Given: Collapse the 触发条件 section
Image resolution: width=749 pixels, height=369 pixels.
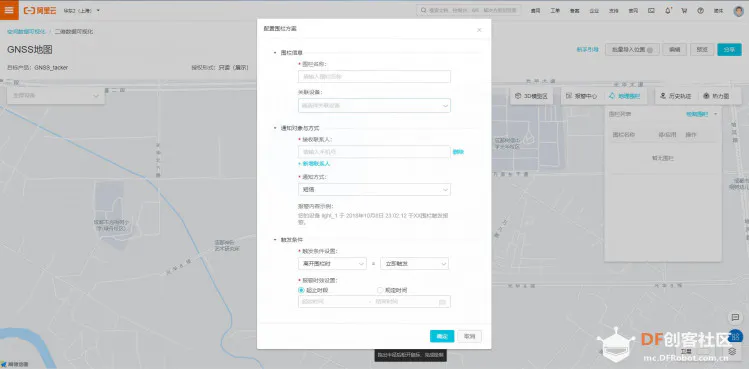Looking at the screenshot, I should pos(275,239).
